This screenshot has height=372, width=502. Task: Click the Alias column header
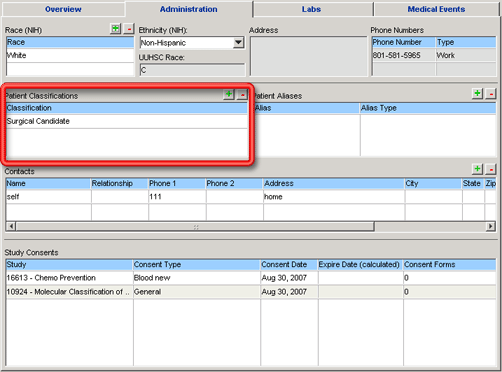click(307, 108)
